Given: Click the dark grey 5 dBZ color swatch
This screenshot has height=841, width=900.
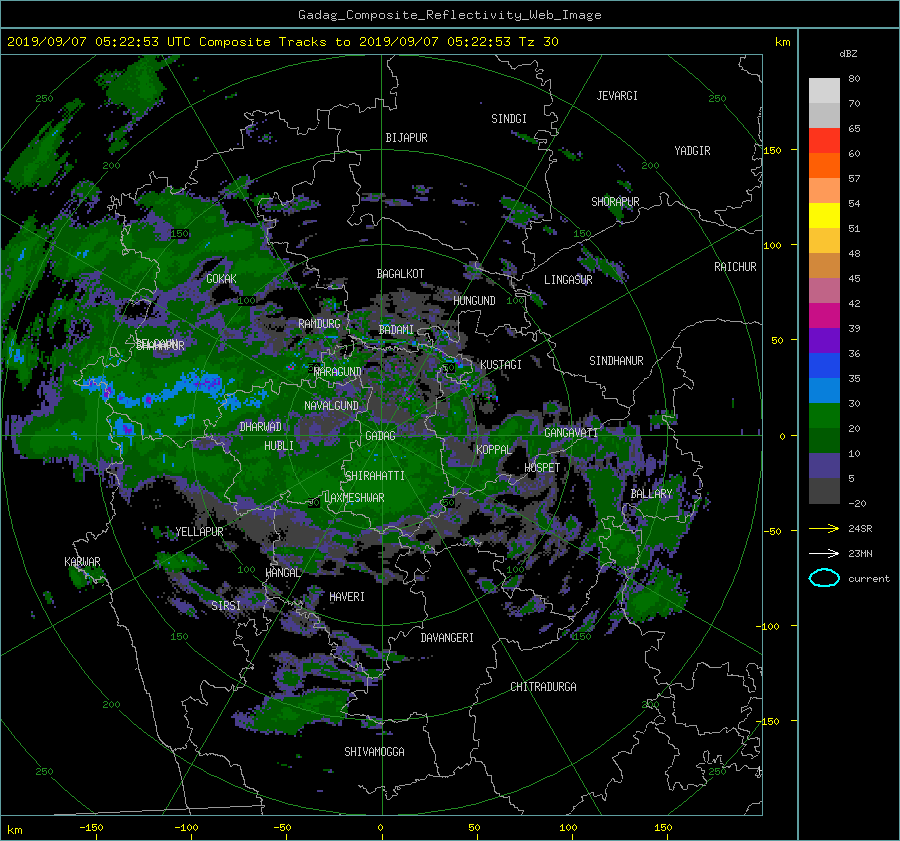Looking at the screenshot, I should pos(824,491).
